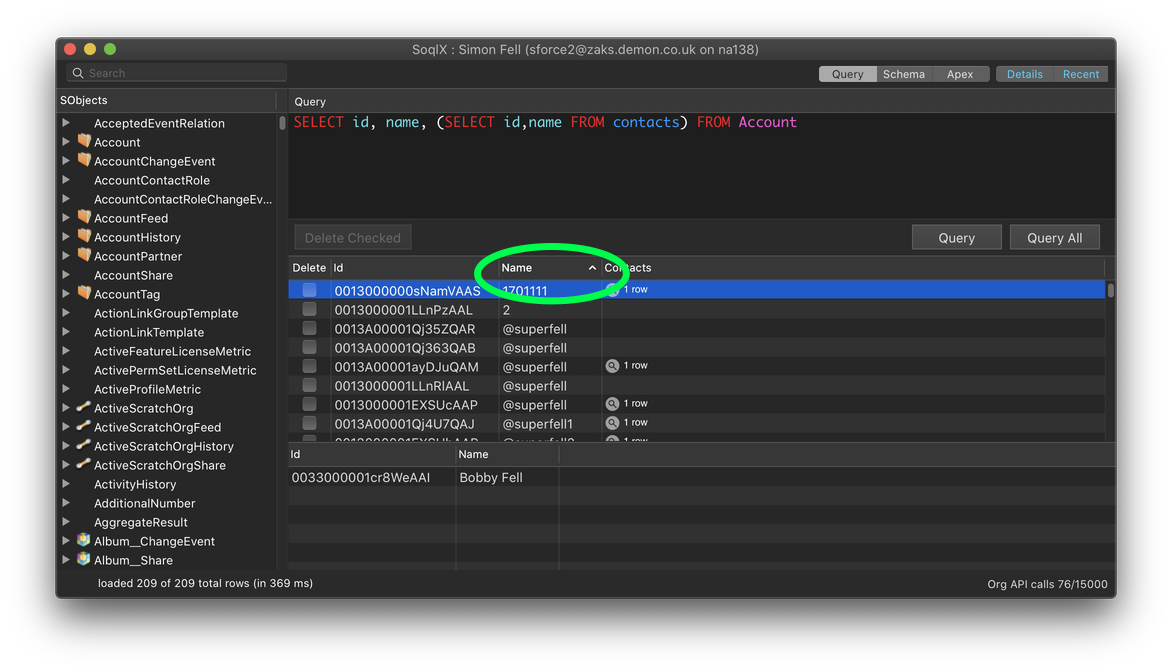Expand the AggregateResult tree node
The image size is (1172, 672).
tap(67, 522)
